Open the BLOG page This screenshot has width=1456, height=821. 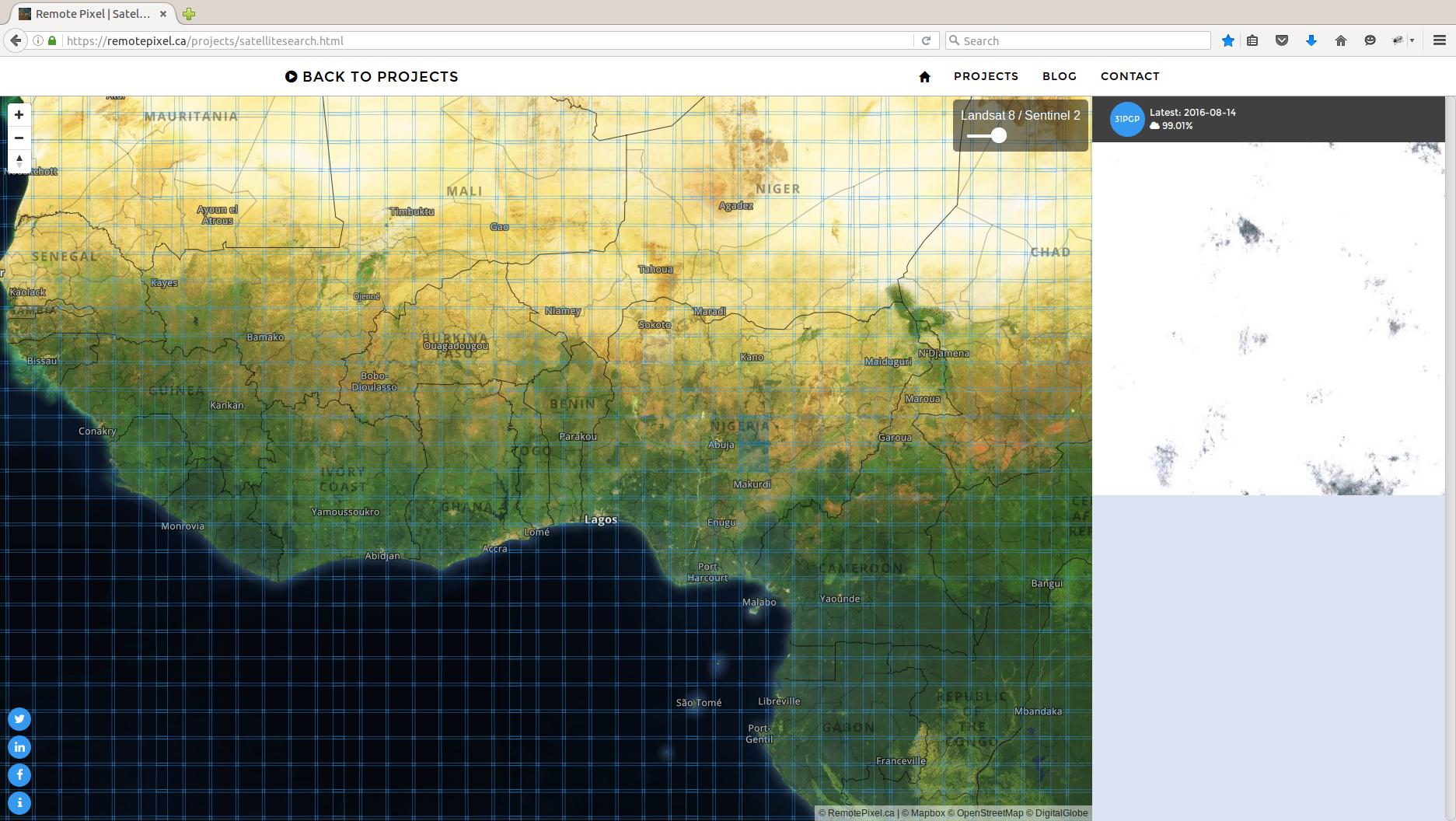click(1059, 76)
